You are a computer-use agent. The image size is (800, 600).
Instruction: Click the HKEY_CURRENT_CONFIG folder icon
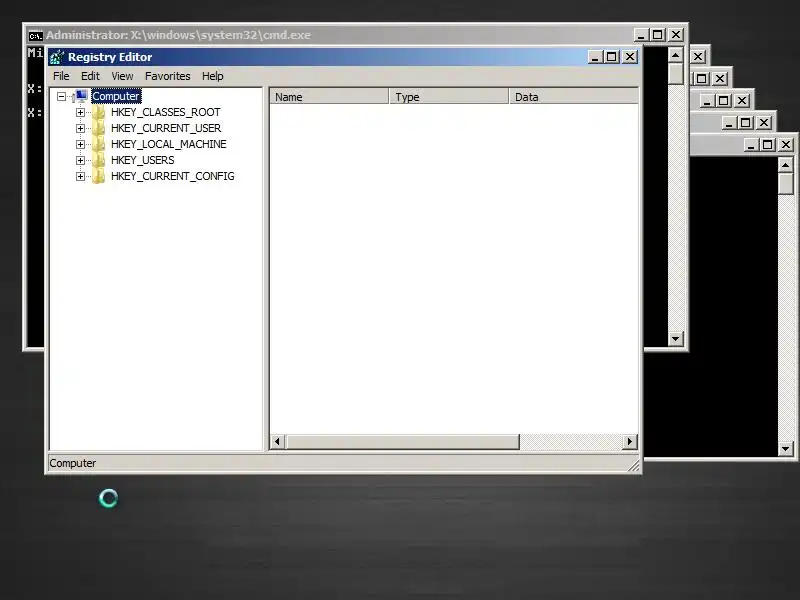coord(98,177)
